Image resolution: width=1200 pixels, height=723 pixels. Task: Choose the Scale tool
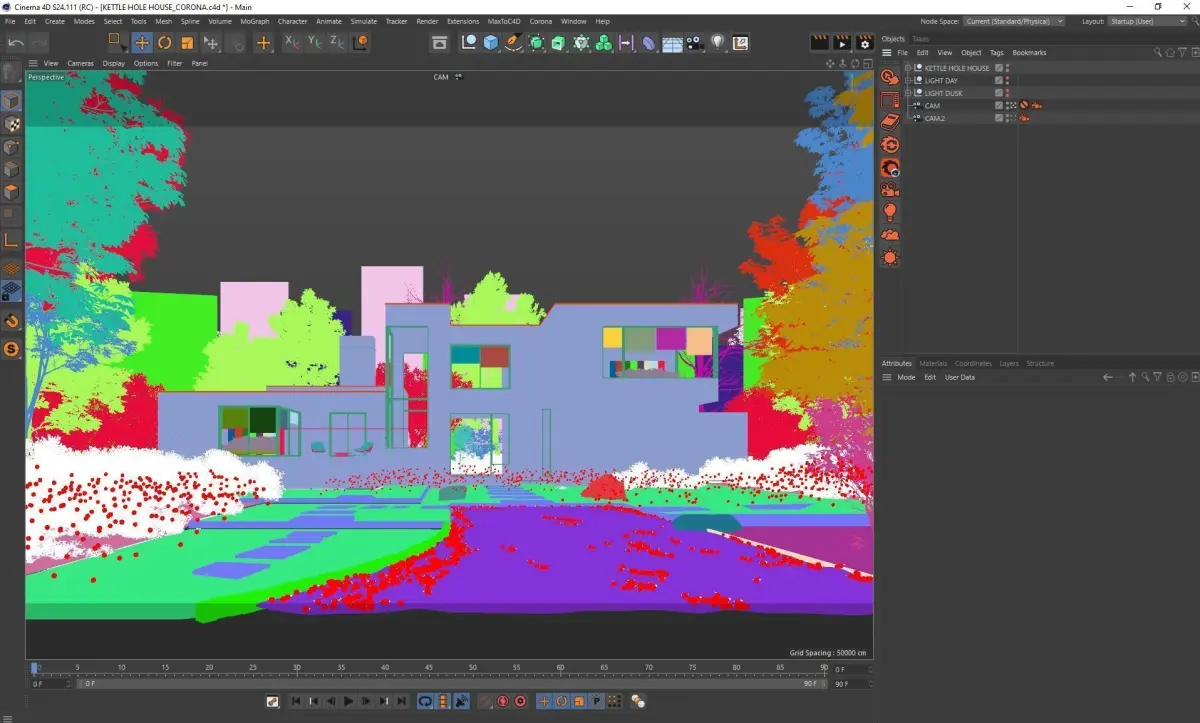(186, 42)
